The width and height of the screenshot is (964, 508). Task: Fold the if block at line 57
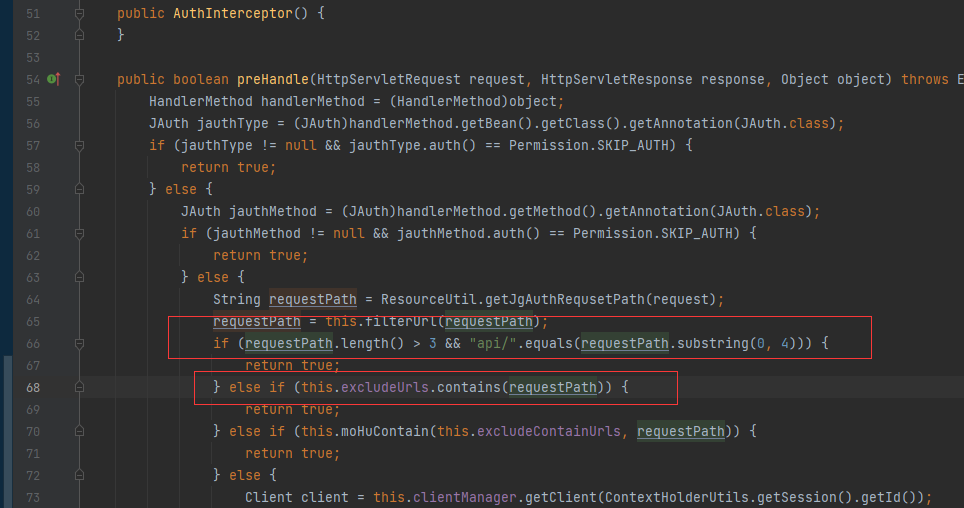click(x=79, y=145)
